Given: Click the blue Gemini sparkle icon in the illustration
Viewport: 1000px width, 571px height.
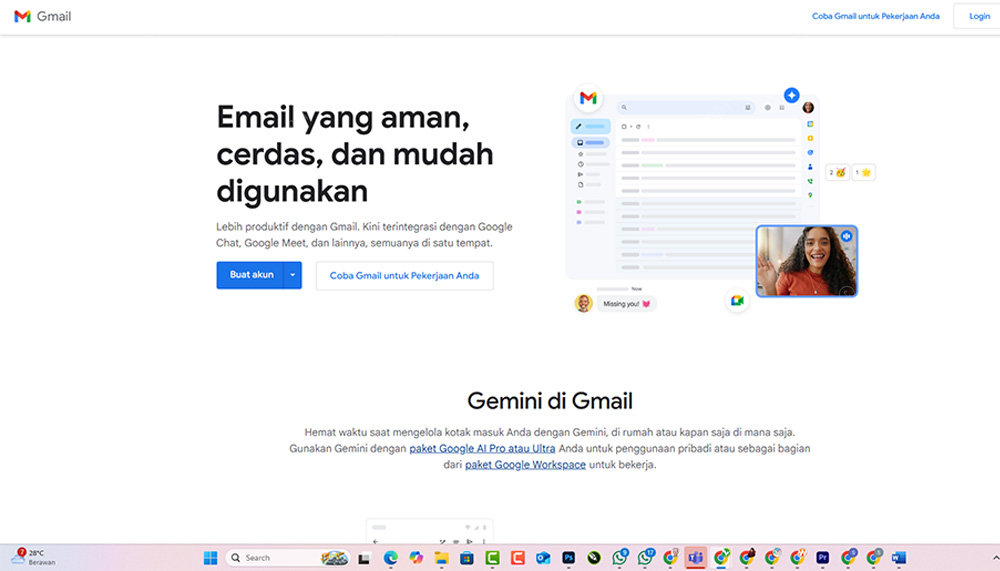Looking at the screenshot, I should point(791,95).
